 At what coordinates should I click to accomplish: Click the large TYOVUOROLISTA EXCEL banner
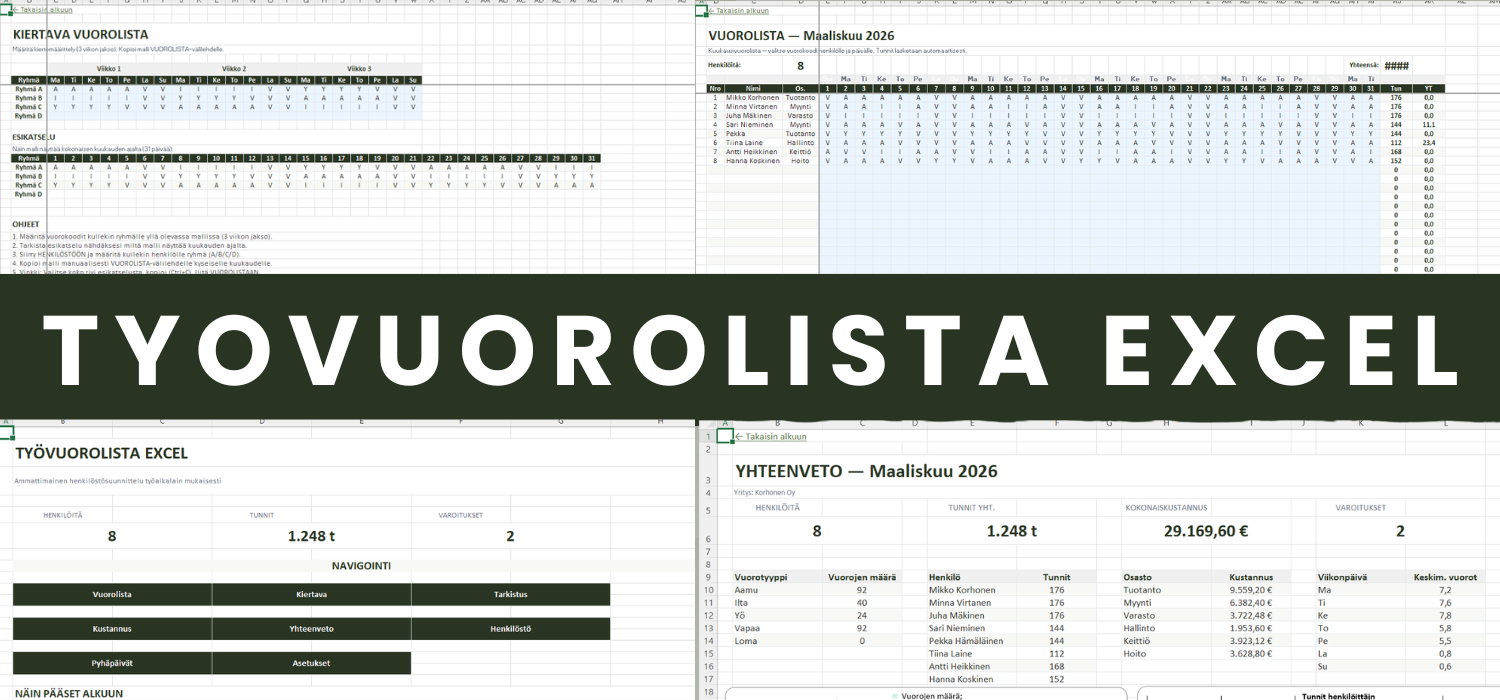[x=750, y=346]
